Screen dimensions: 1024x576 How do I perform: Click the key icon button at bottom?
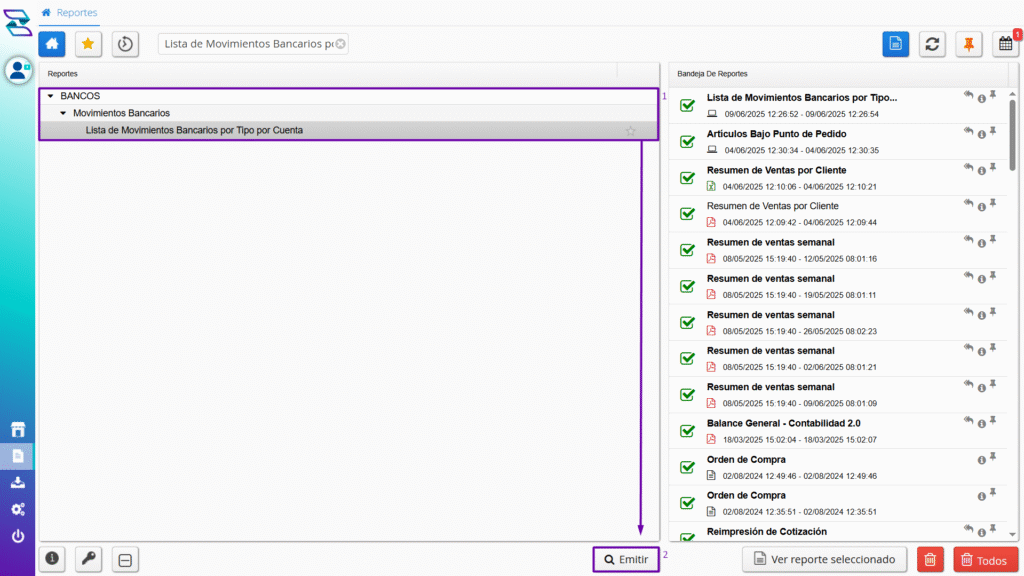pos(89,560)
